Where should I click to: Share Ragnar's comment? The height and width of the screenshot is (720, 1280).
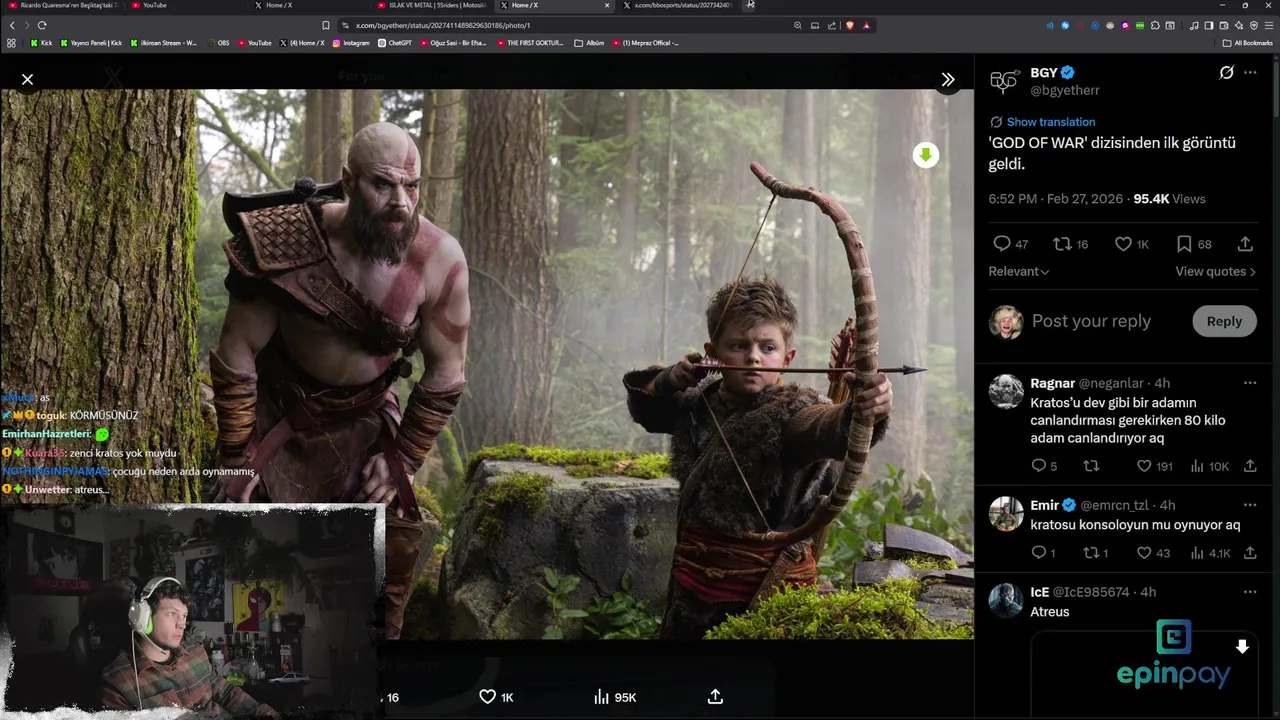pyautogui.click(x=1250, y=466)
